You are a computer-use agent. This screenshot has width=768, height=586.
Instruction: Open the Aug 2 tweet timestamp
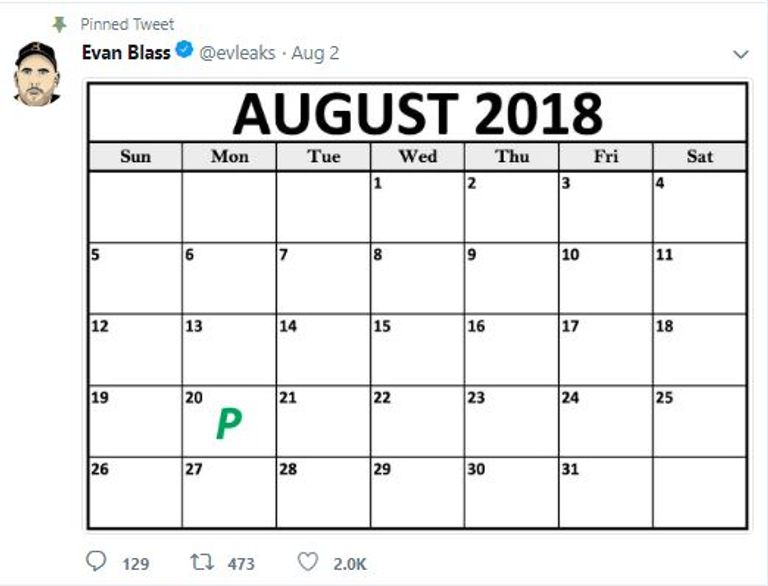[315, 53]
